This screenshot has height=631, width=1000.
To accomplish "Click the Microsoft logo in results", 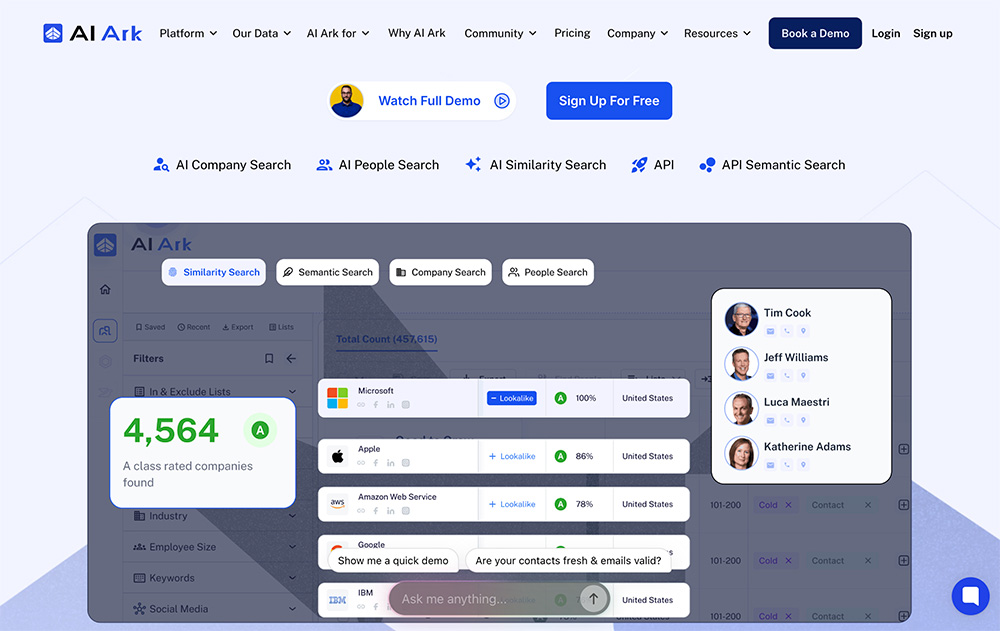I will [337, 398].
